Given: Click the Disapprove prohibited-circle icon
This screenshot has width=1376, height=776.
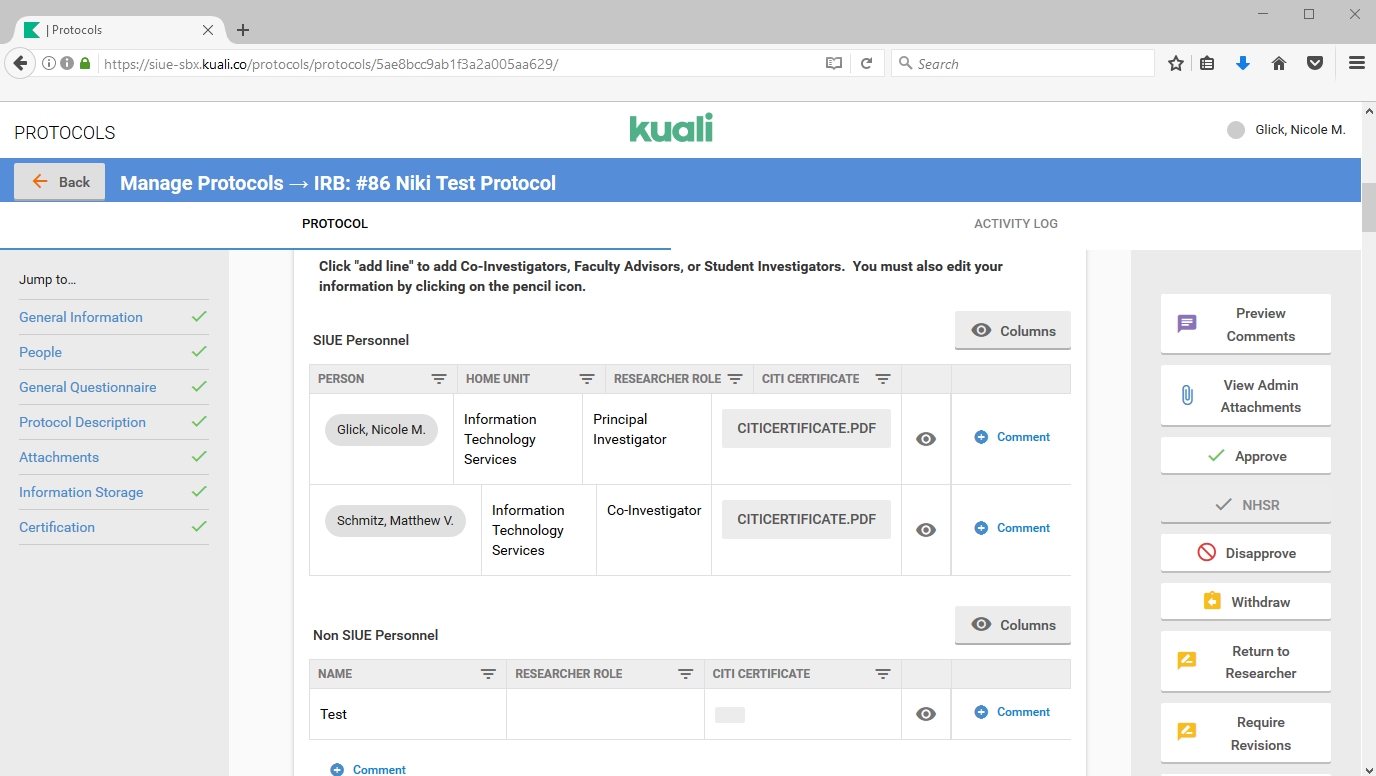Looking at the screenshot, I should (1206, 553).
